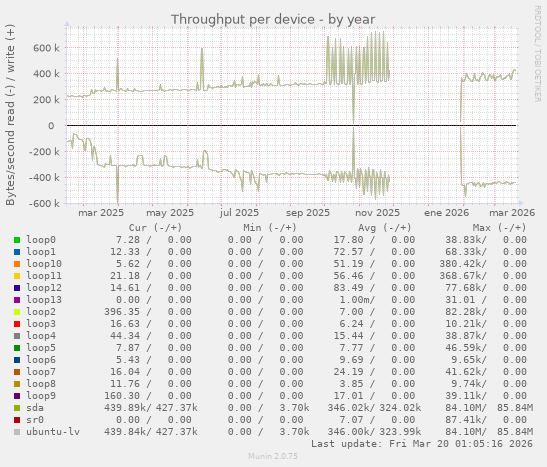Click the sda average value 346.02k
547x467 pixels.
tap(348, 408)
